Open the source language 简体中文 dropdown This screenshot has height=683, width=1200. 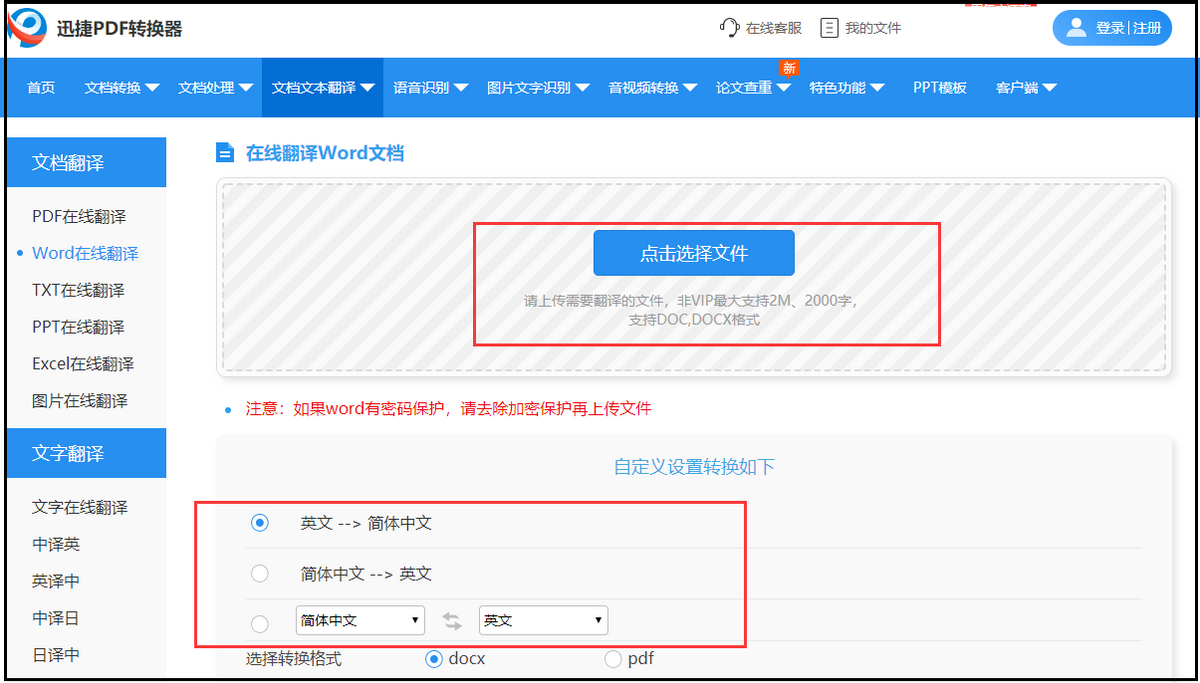pos(360,620)
